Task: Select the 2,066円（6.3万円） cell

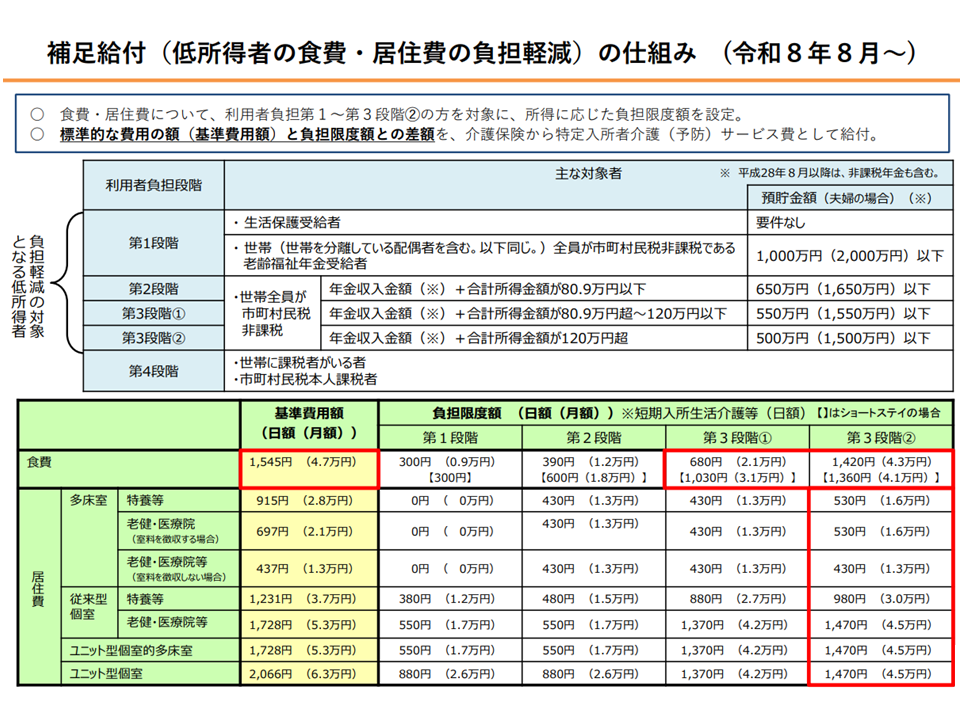Action: pos(309,673)
